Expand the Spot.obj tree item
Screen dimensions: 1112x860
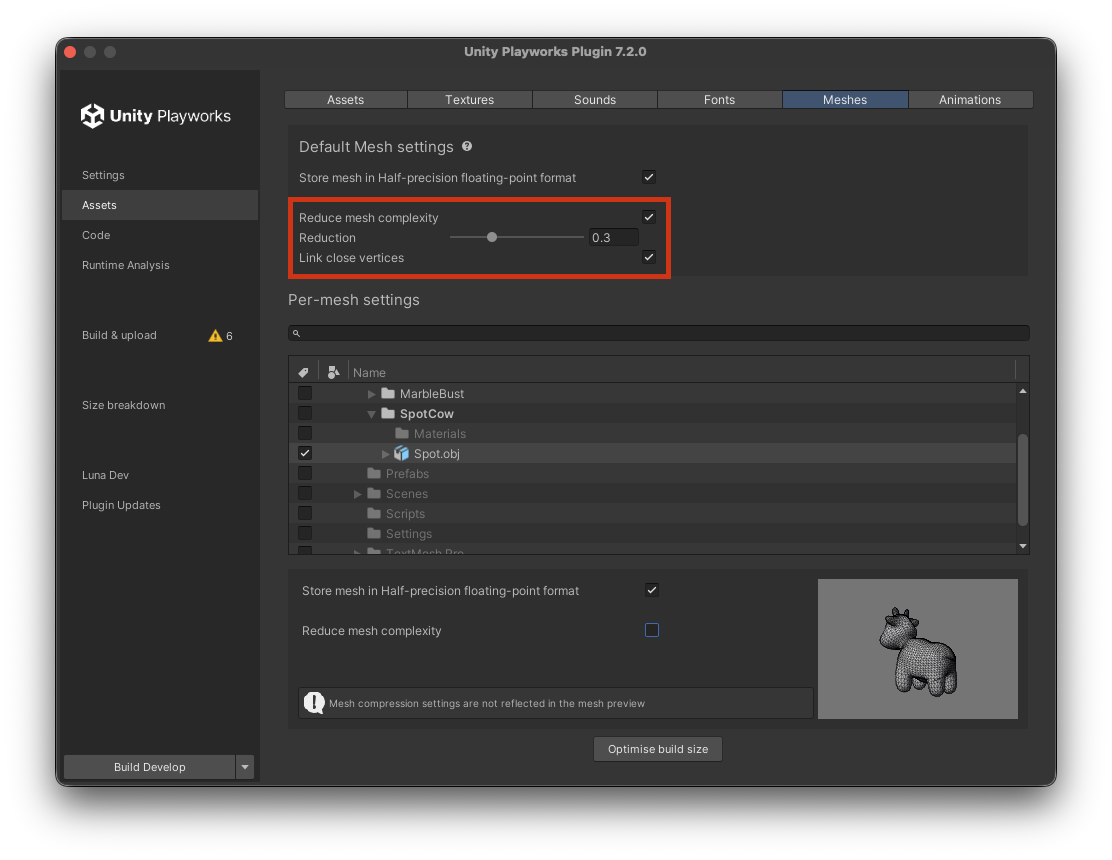(x=386, y=454)
